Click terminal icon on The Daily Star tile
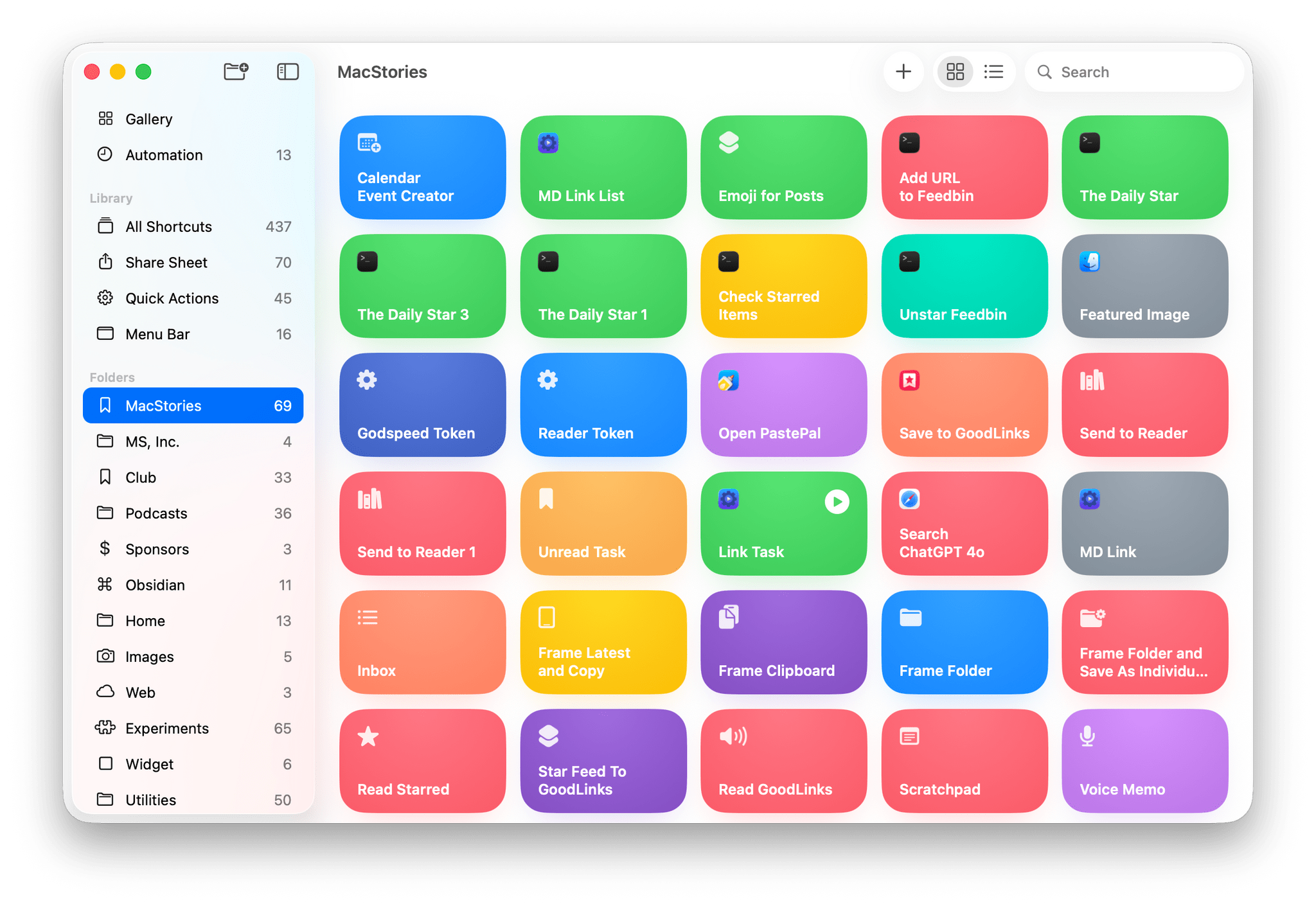Viewport: 1316px width, 906px height. coord(1090,143)
